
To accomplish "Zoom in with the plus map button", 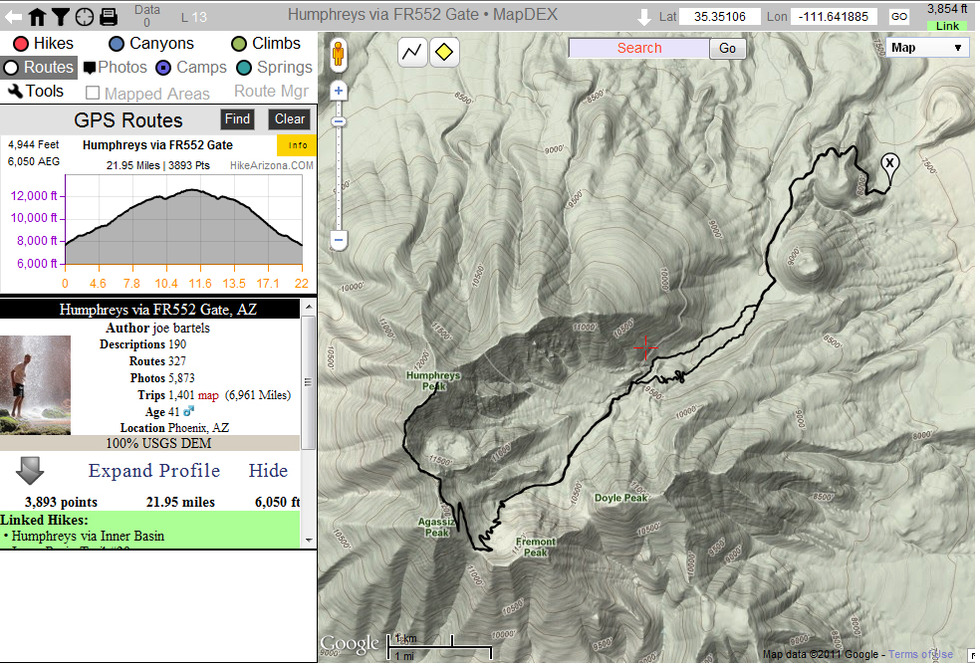I will click(338, 91).
